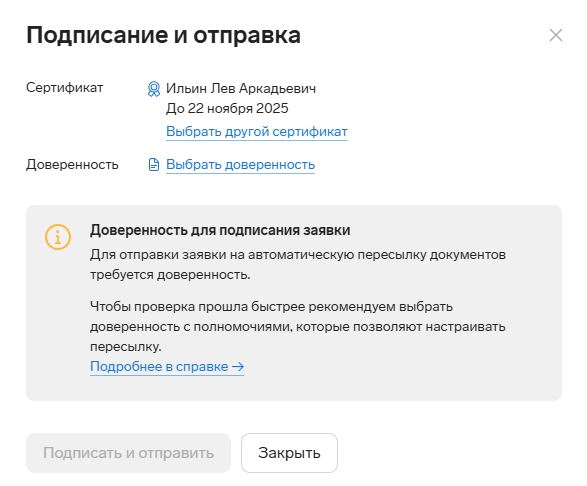This screenshot has height=486, width=587.
Task: Click the orange info circle icon
Action: [58, 237]
